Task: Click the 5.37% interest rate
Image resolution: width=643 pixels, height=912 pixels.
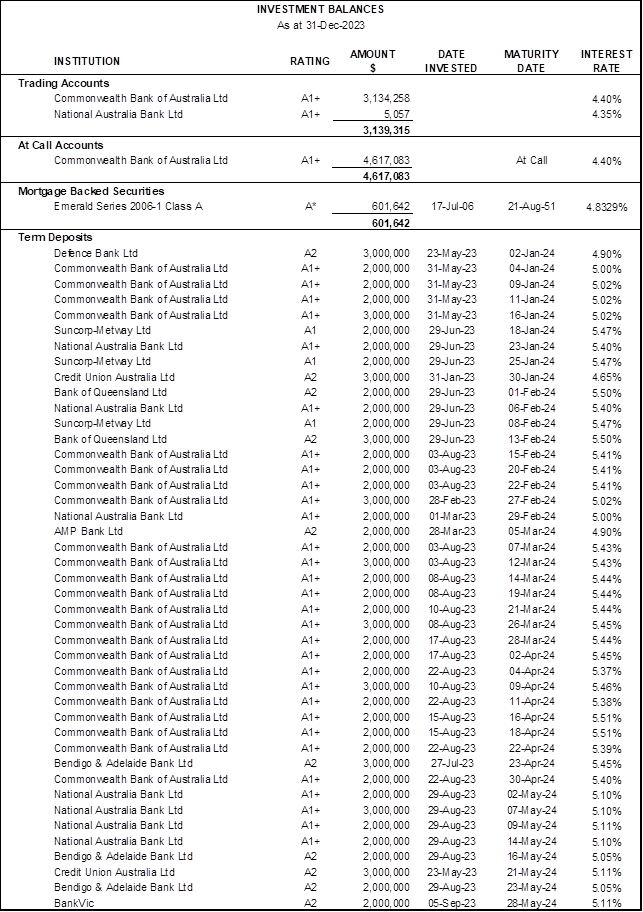Action: pos(606,671)
